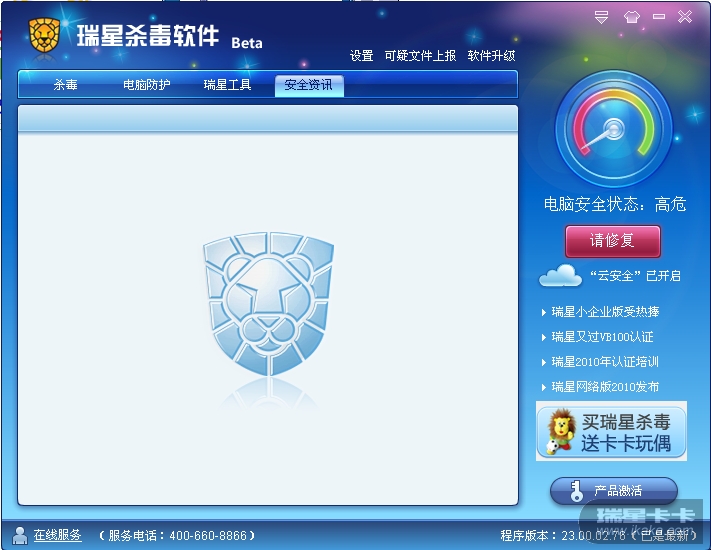Screen dimensions: 711x550
Task: Click the large lion shield in content area
Action: [x=268, y=304]
